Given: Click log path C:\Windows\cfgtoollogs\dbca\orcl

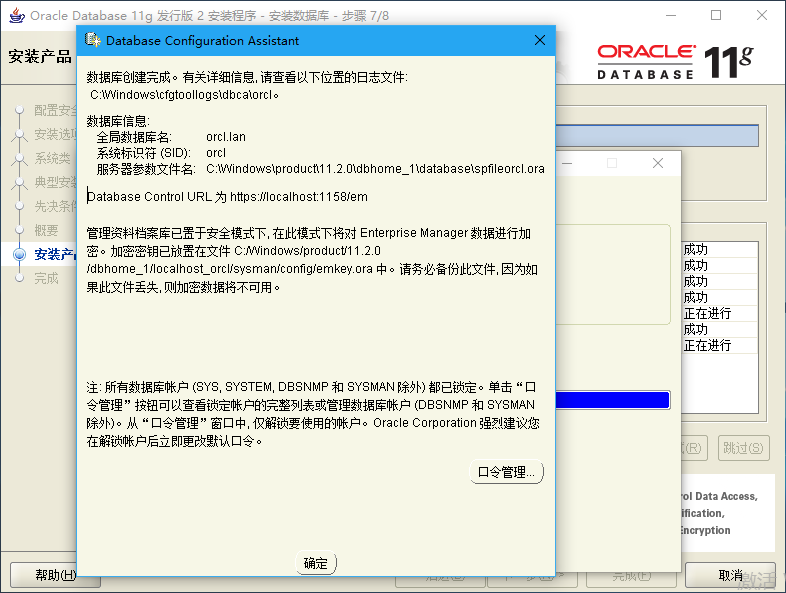Looking at the screenshot, I should tap(184, 95).
